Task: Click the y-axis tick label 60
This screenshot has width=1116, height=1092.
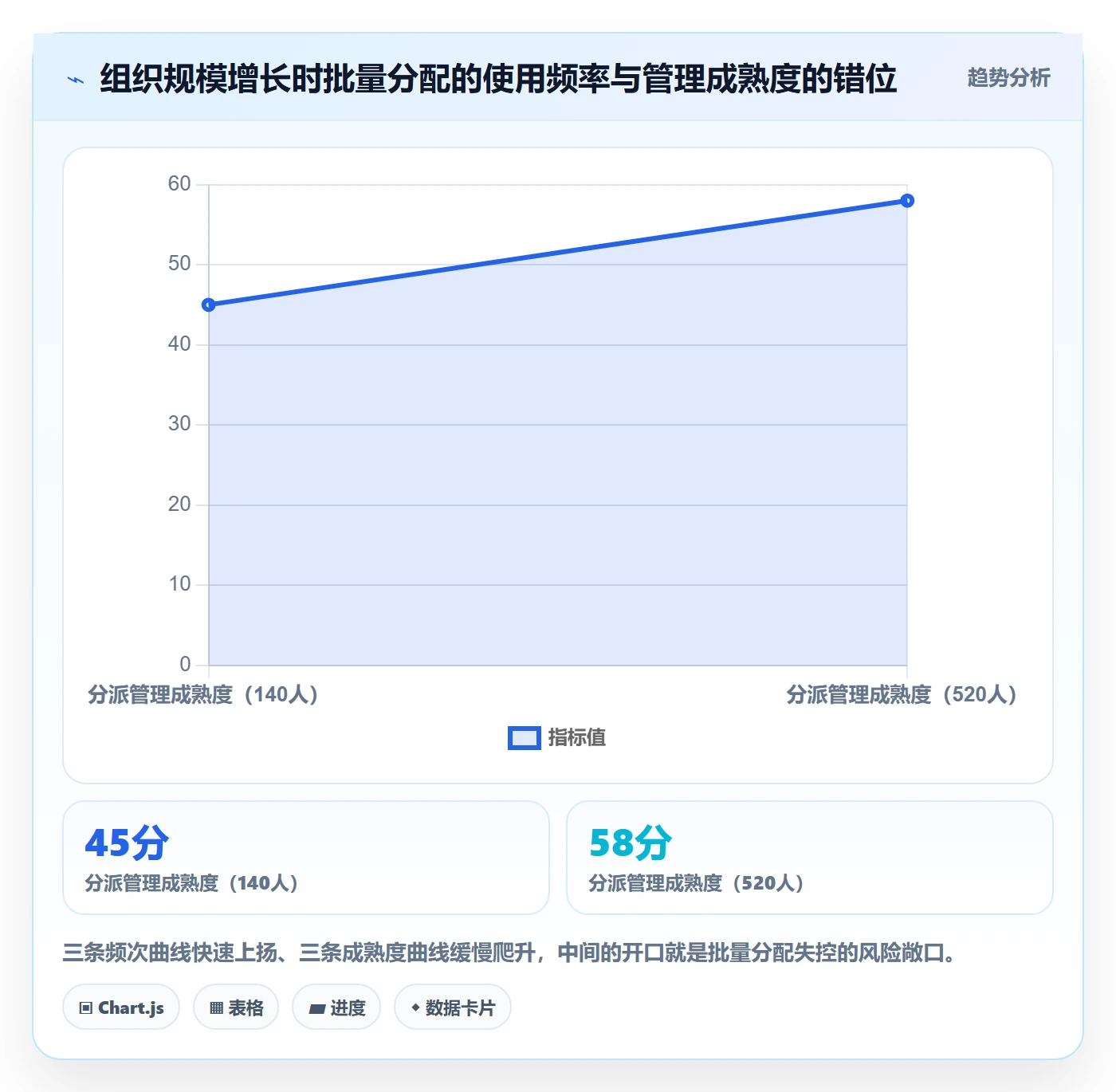Action: 179,184
